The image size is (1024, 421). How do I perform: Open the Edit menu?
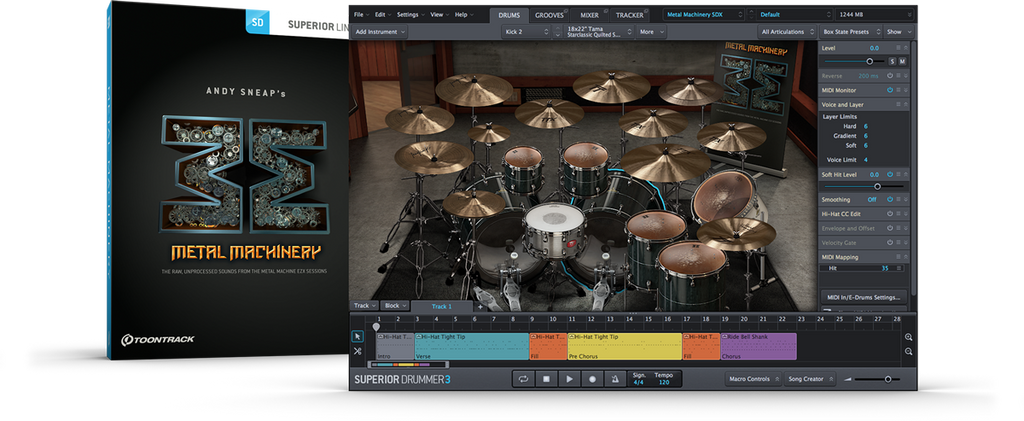[383, 14]
